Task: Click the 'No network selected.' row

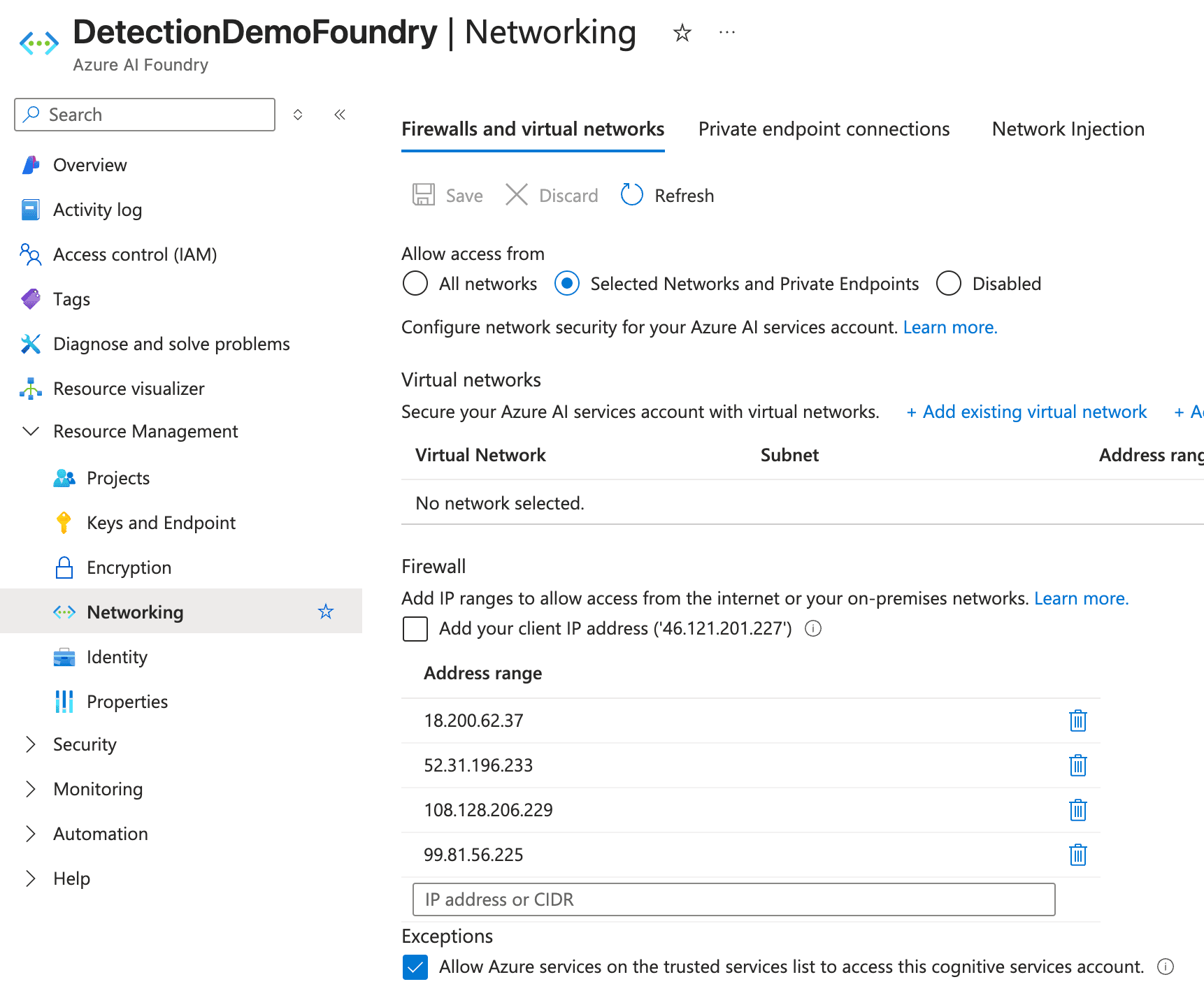Action: pyautogui.click(x=803, y=503)
